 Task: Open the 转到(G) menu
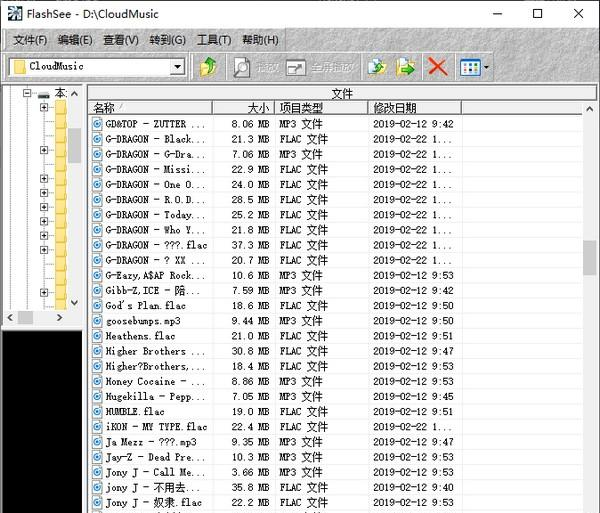168,40
